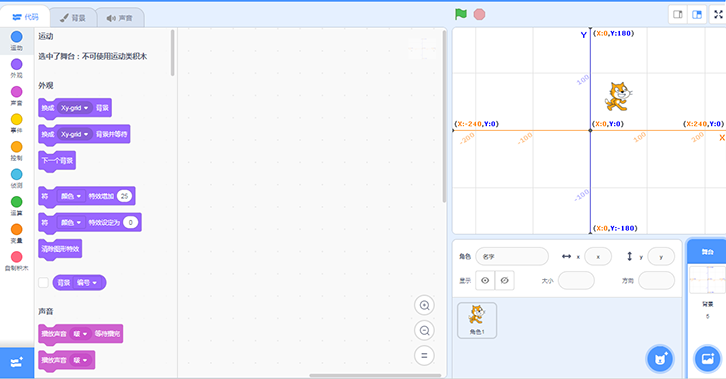Open the 代码 (Code) tab

[25, 17]
